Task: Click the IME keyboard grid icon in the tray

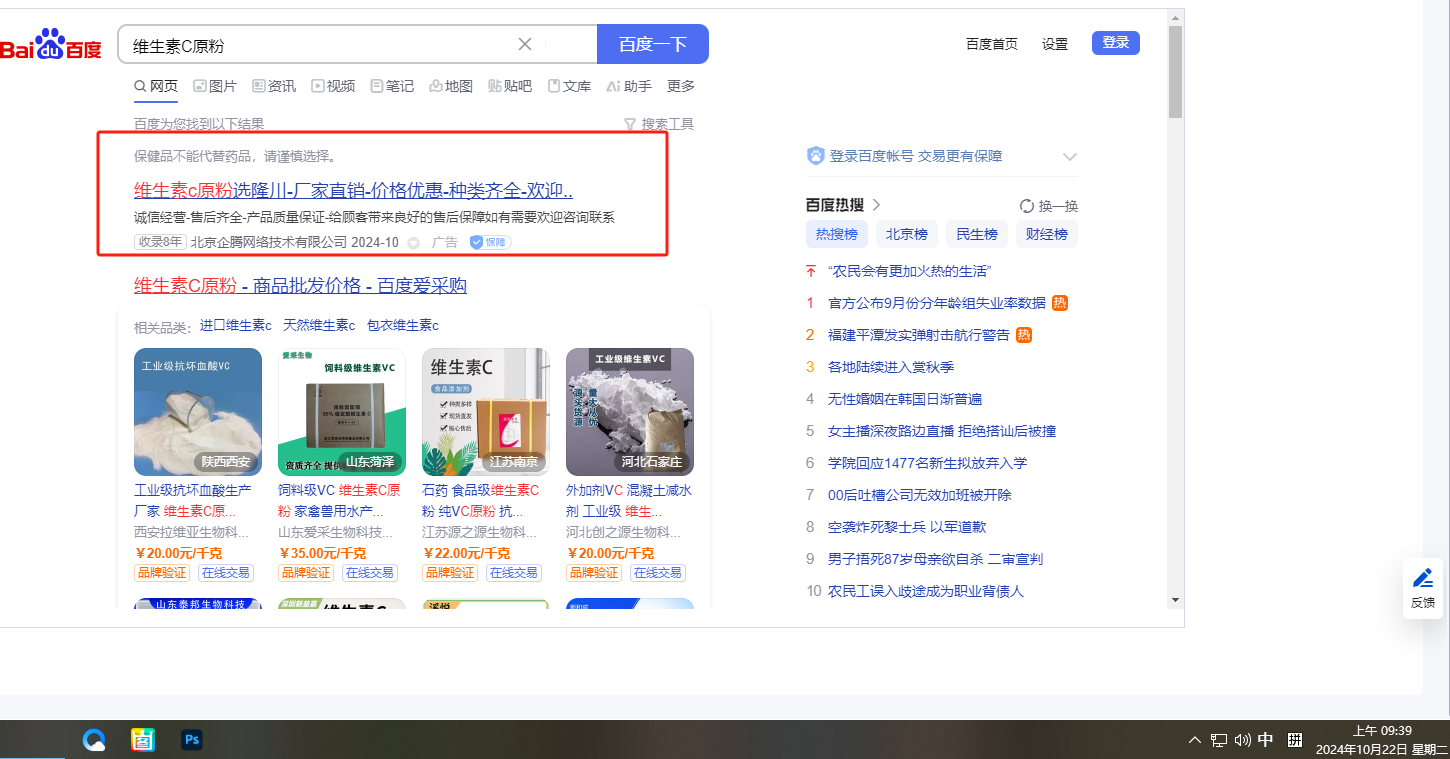Action: click(1295, 740)
